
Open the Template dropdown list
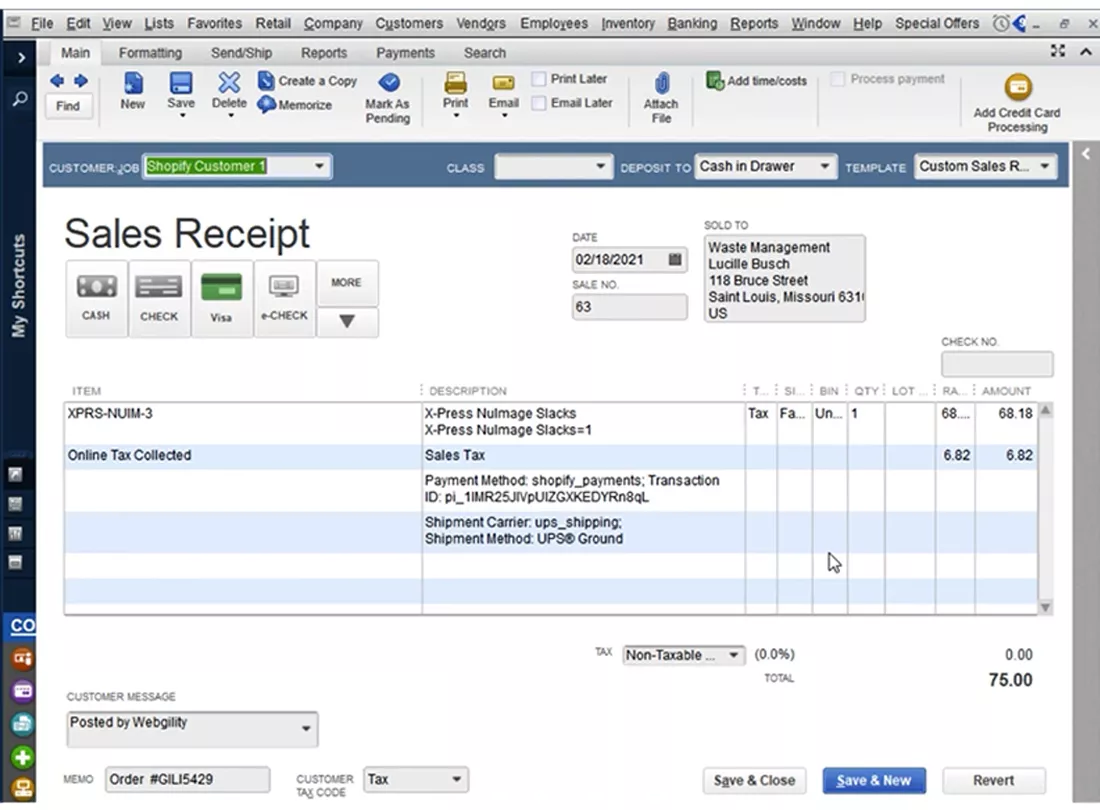point(1044,167)
